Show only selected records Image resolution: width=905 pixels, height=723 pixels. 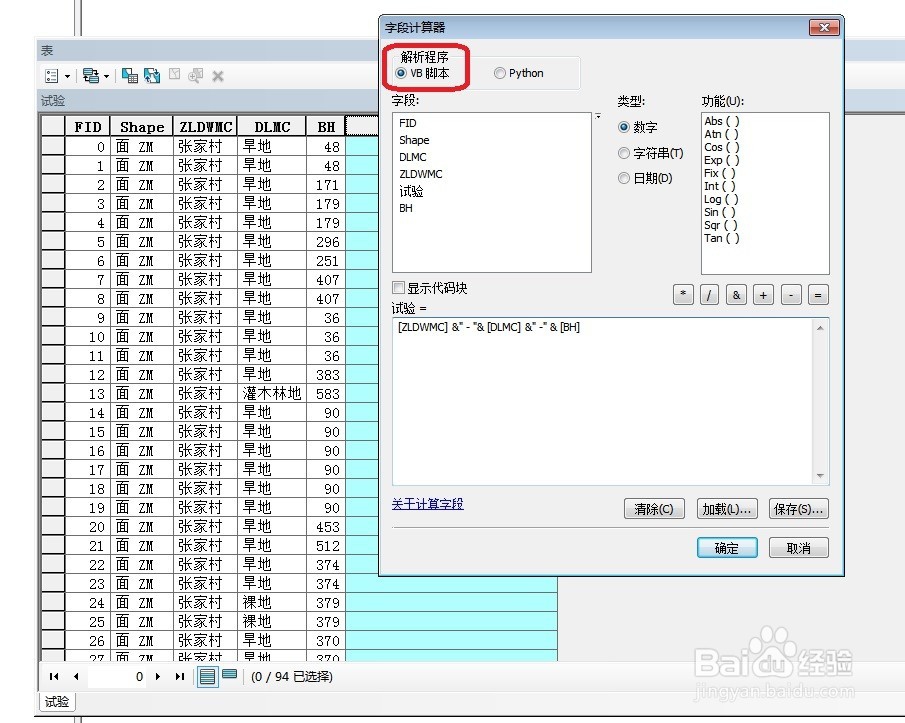[227, 676]
